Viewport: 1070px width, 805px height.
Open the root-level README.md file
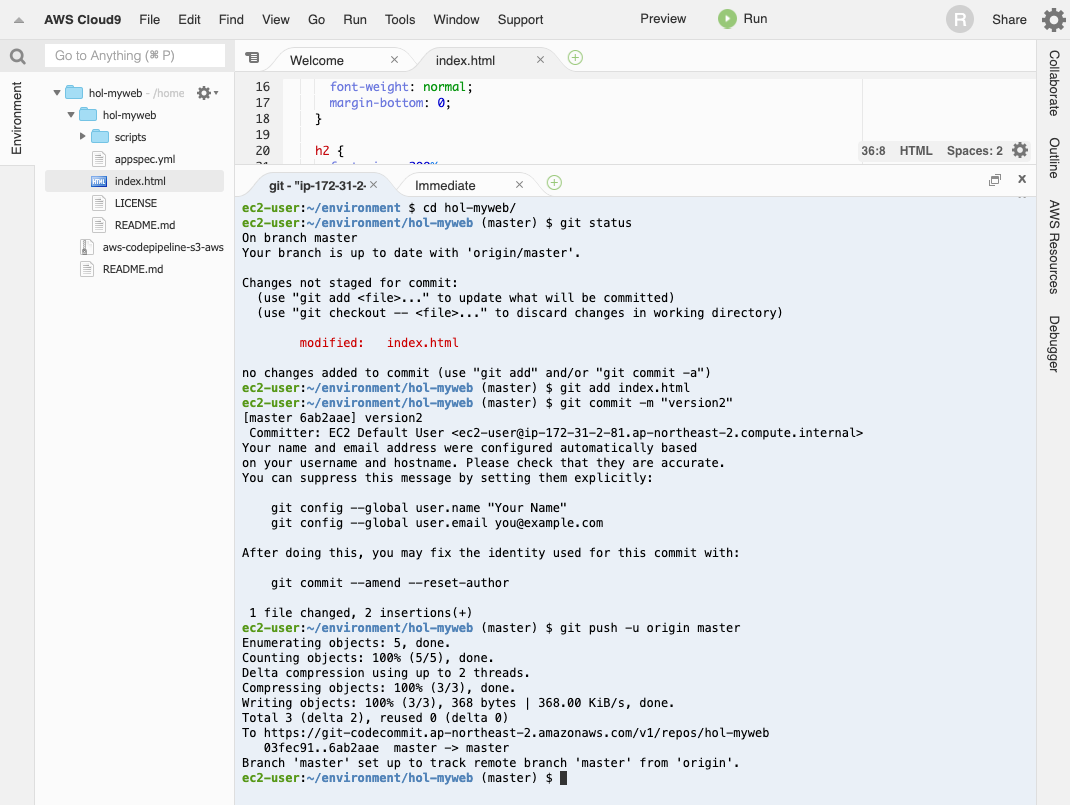point(133,269)
